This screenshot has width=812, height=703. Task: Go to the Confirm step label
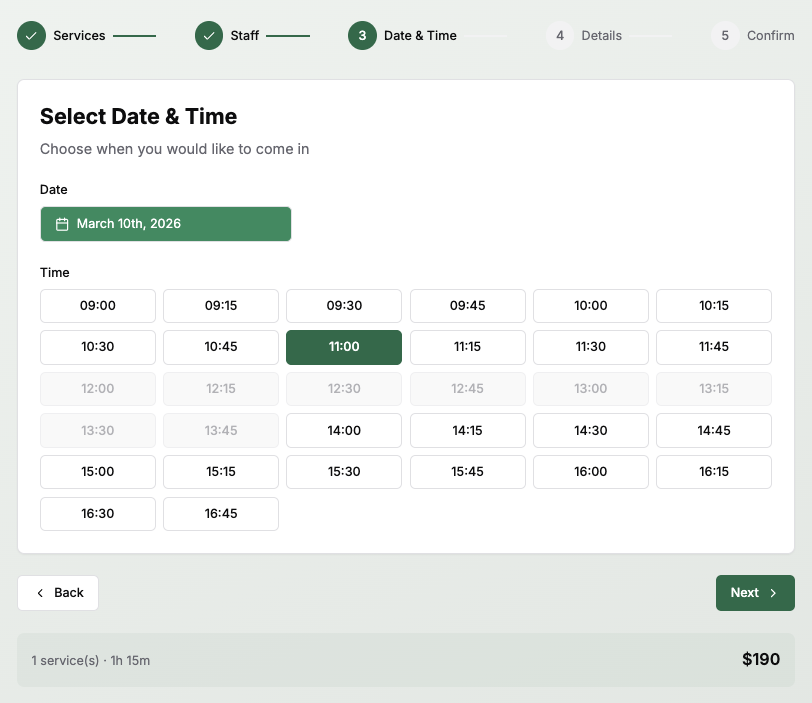[x=771, y=35]
